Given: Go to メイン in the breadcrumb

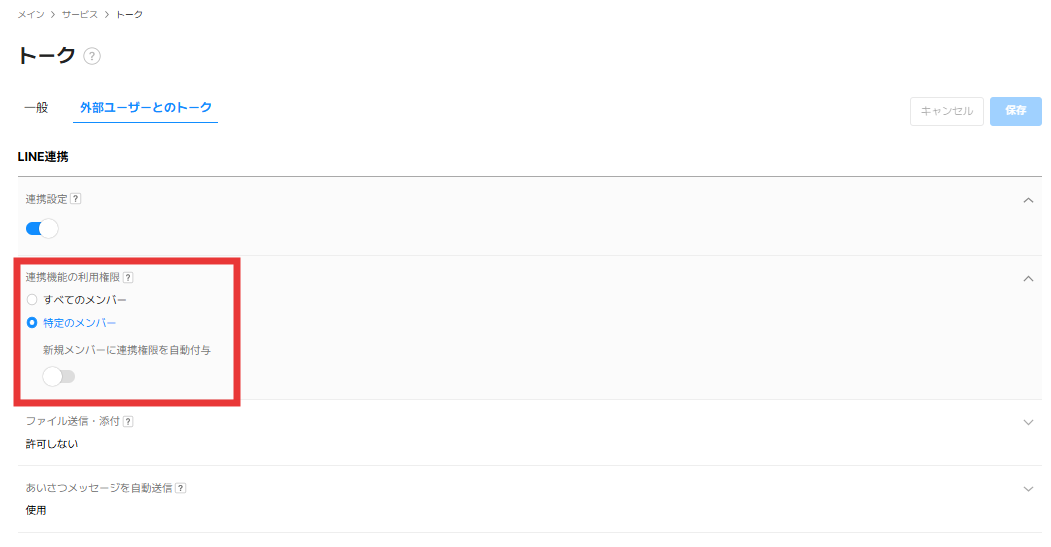Looking at the screenshot, I should click(x=31, y=15).
